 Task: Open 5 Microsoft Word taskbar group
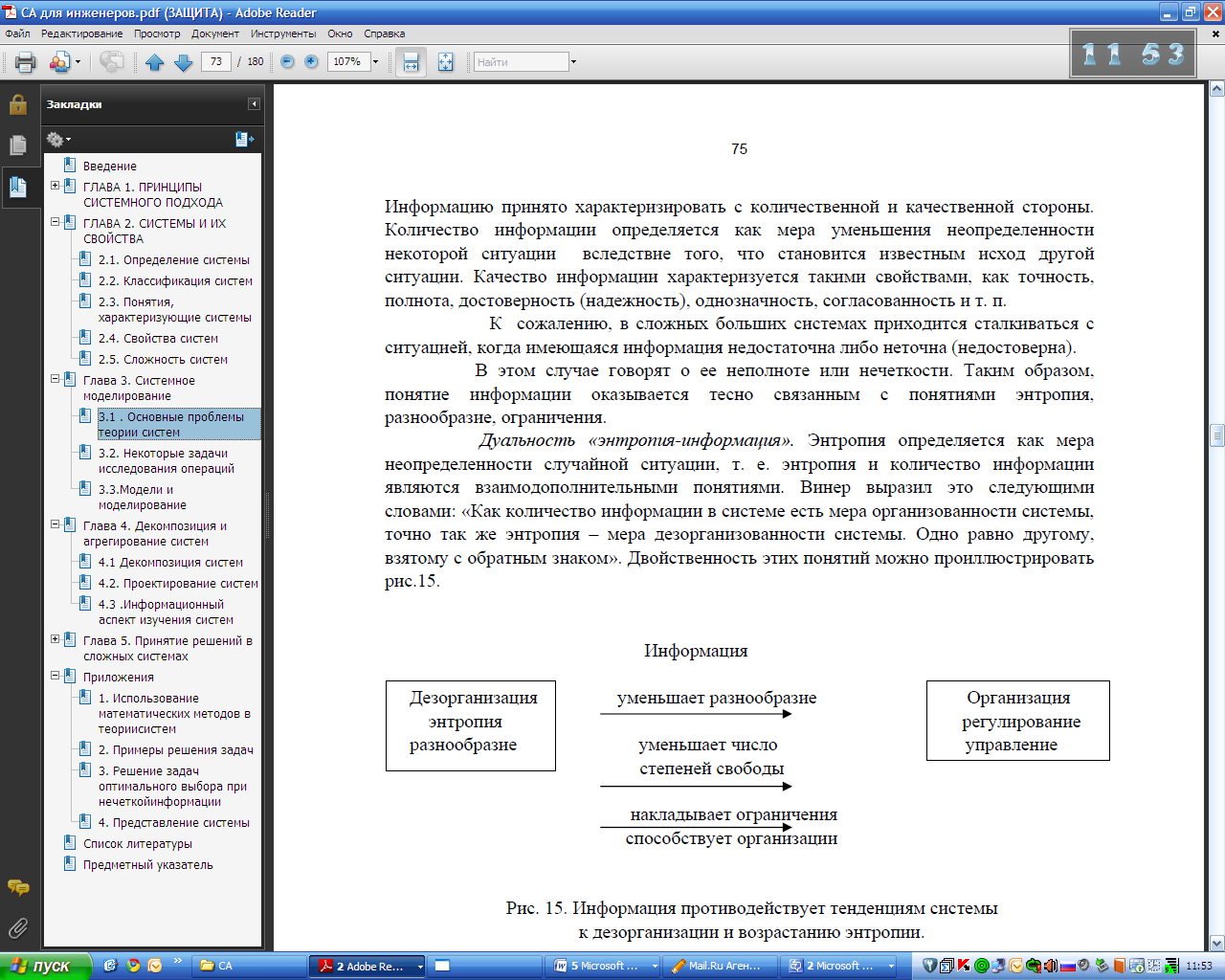(x=604, y=967)
